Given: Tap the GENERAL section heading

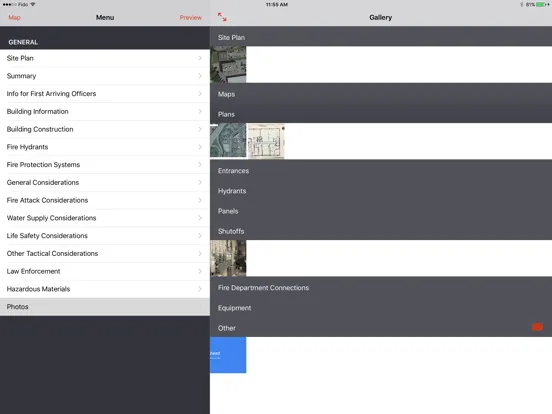Looking at the screenshot, I should [23, 42].
